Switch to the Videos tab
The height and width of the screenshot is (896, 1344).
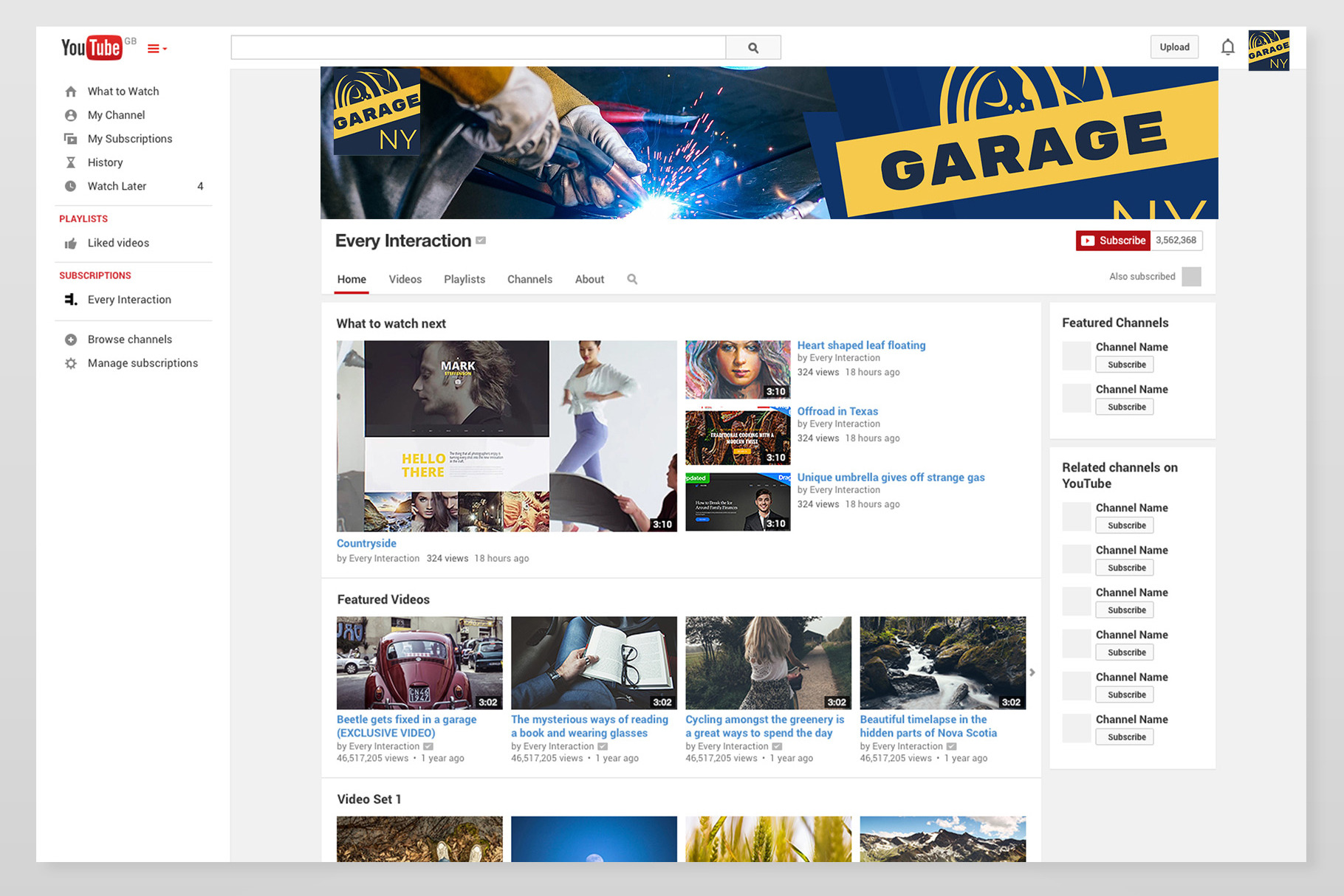coord(405,279)
